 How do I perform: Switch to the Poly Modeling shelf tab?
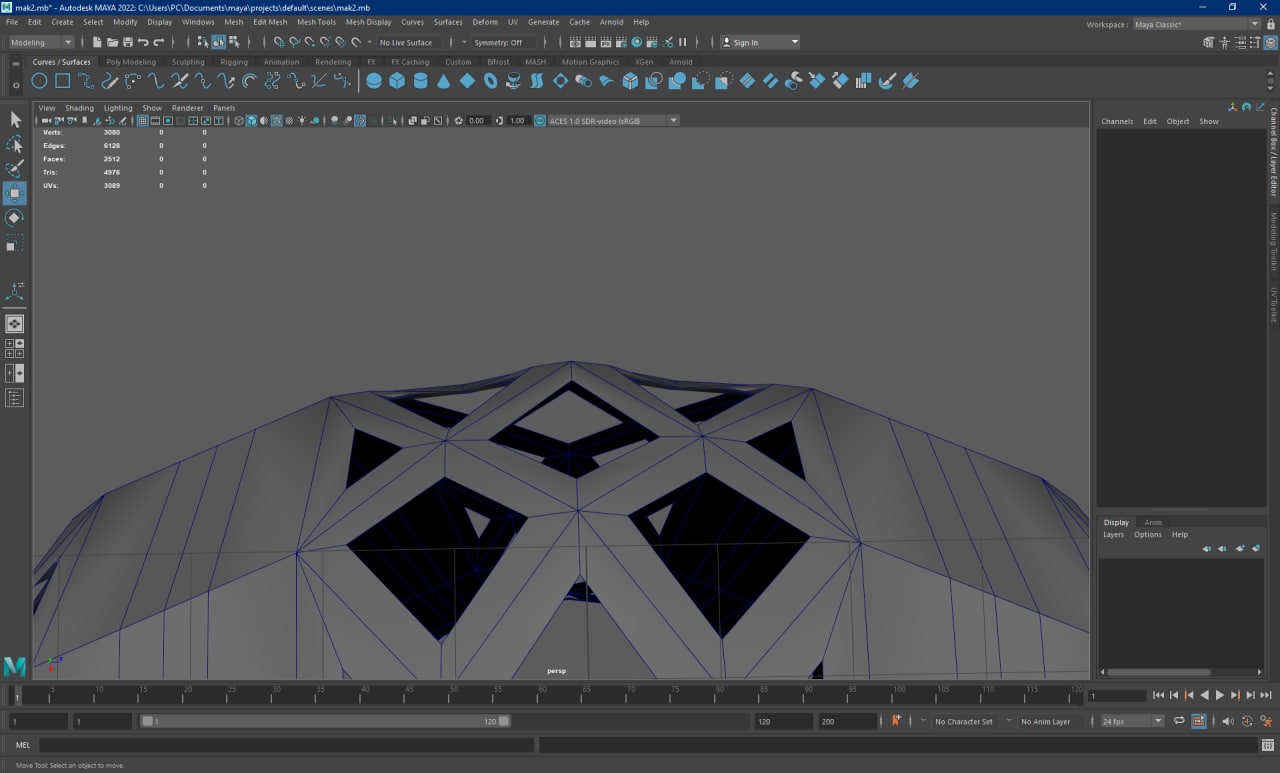pyautogui.click(x=131, y=62)
